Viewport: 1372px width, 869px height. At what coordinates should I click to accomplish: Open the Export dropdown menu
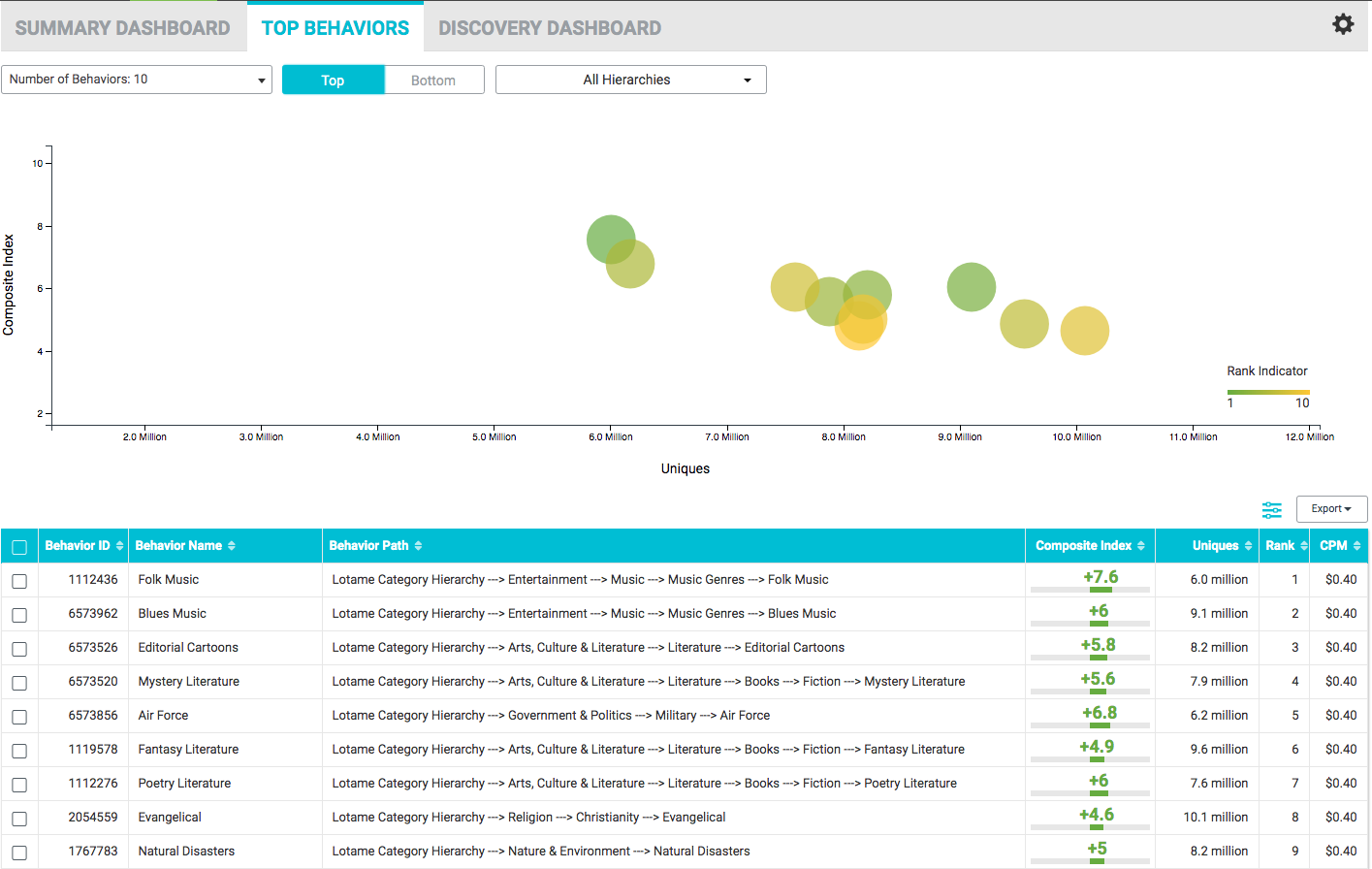coord(1330,509)
